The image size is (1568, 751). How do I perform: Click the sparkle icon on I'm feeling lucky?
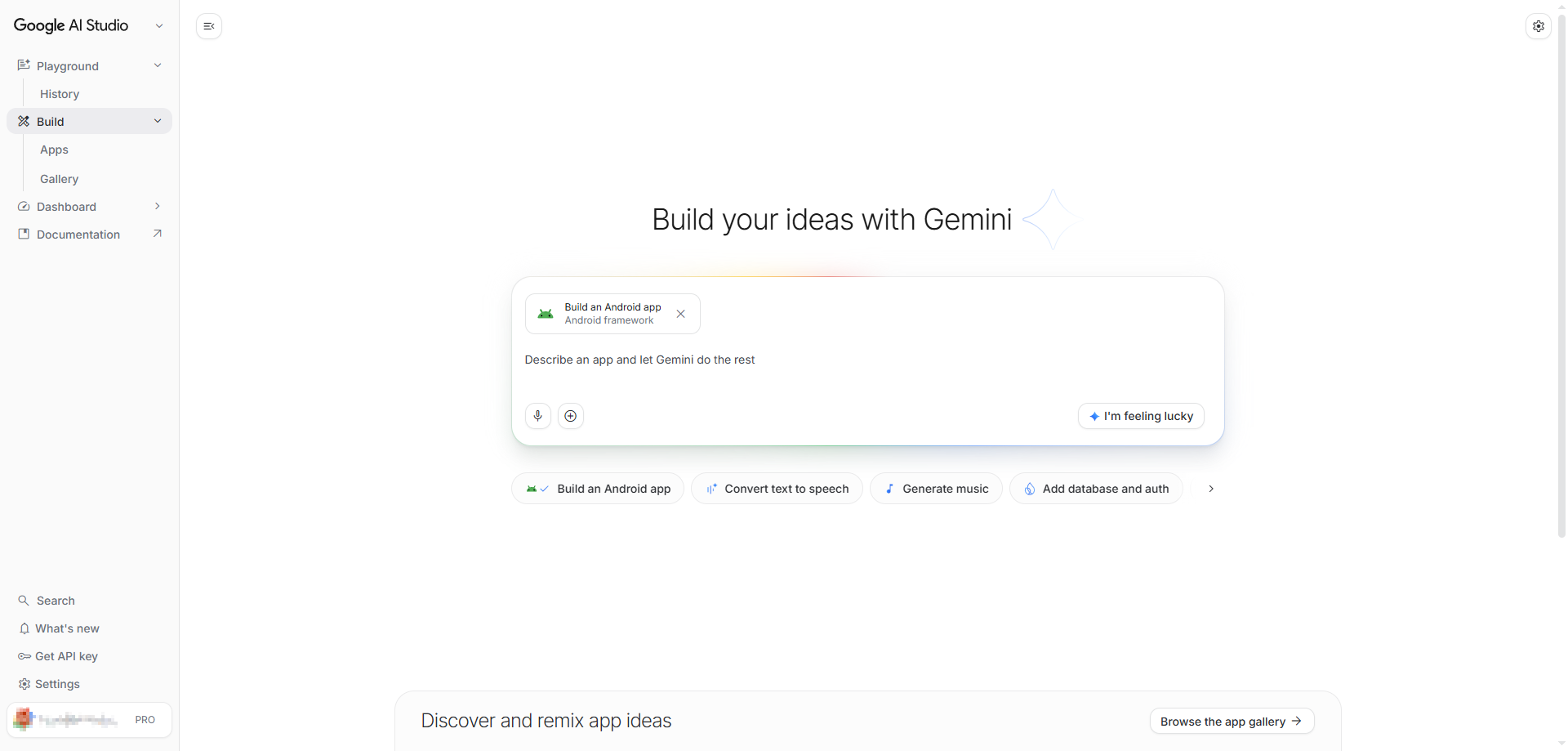1094,416
